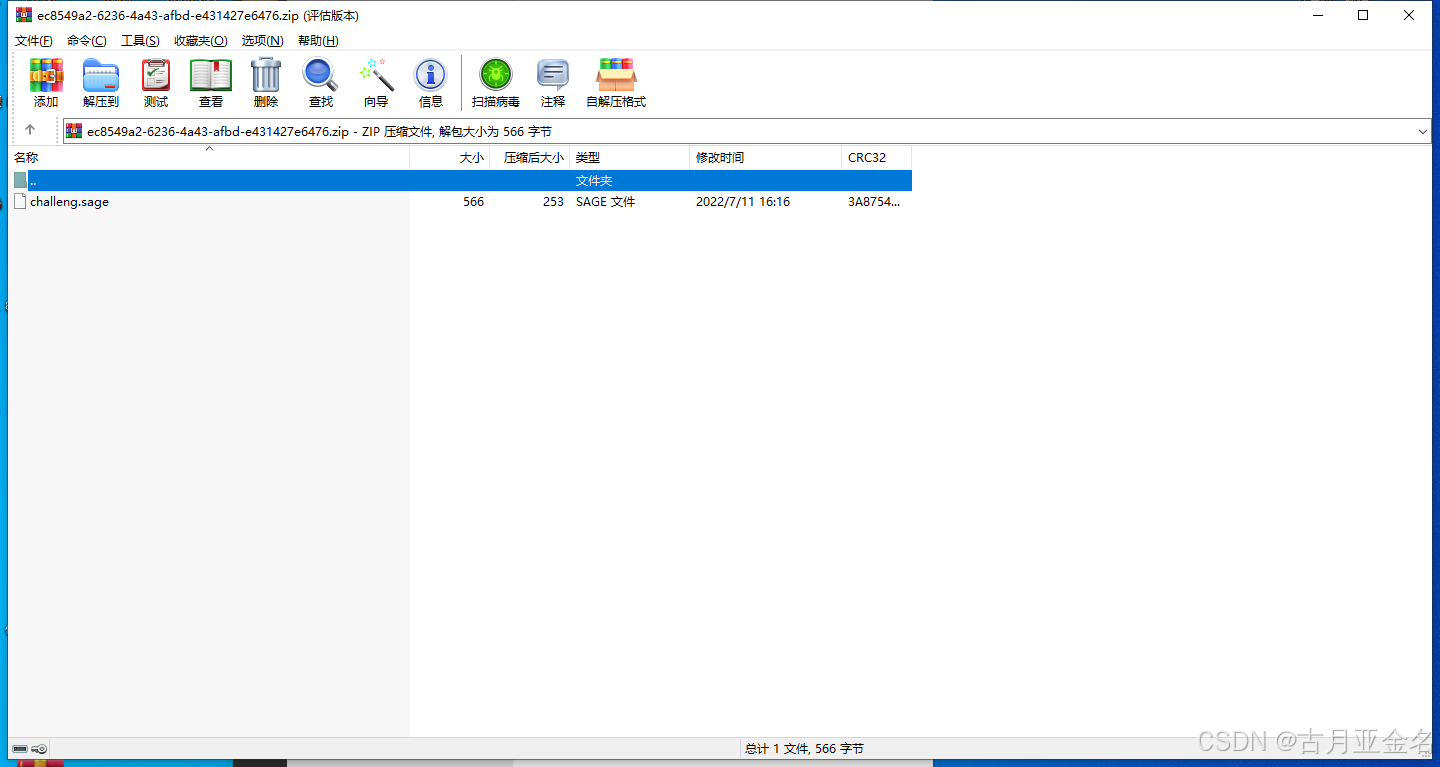Image resolution: width=1440 pixels, height=767 pixels.
Task: Click the 修改时间 column header
Action: tap(722, 157)
